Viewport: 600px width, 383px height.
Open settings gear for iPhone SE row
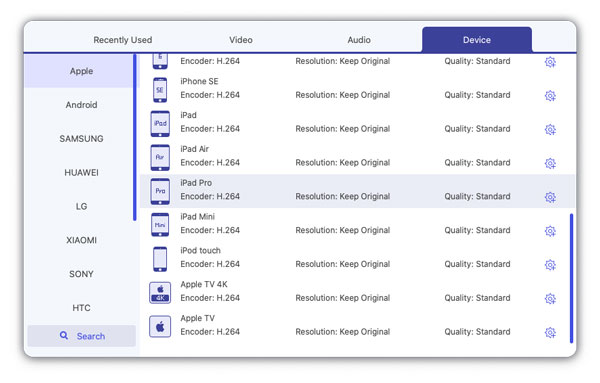click(550, 96)
